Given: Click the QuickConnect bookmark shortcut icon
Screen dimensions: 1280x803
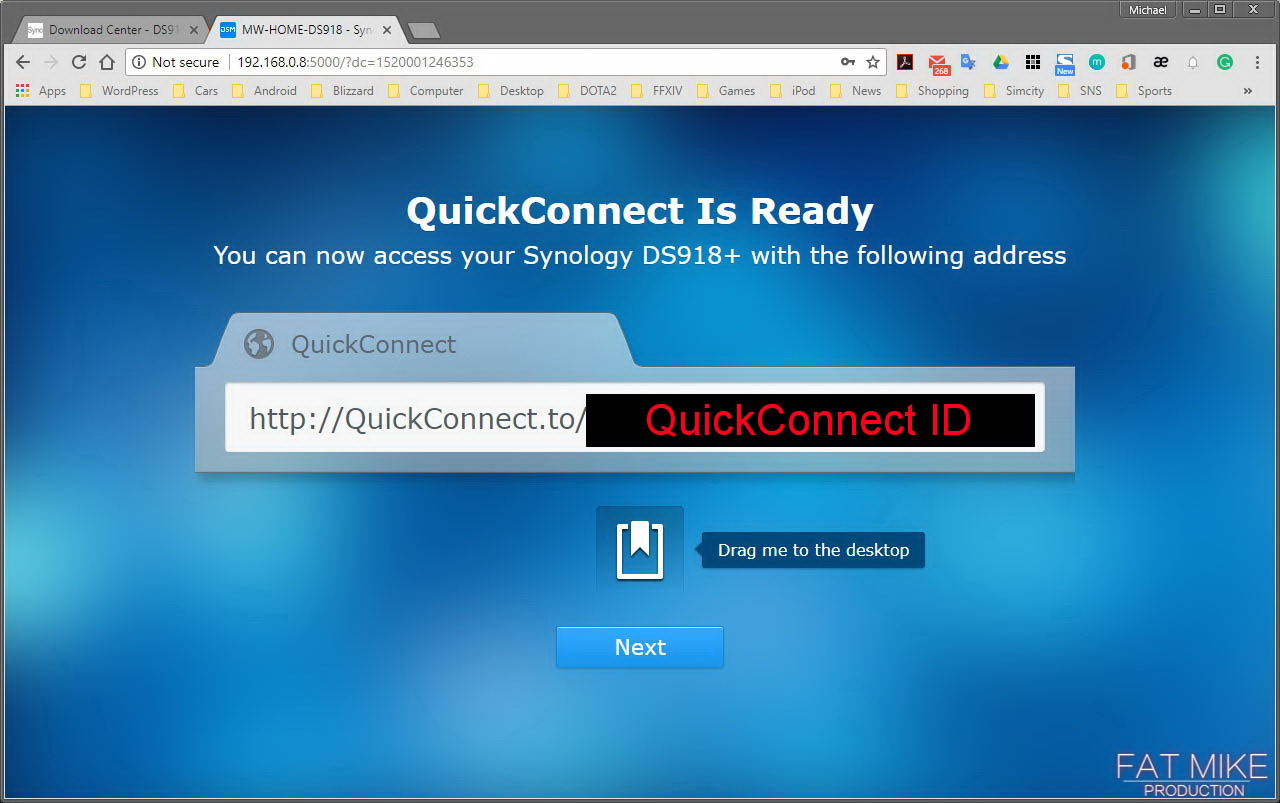Looking at the screenshot, I should click(x=640, y=549).
